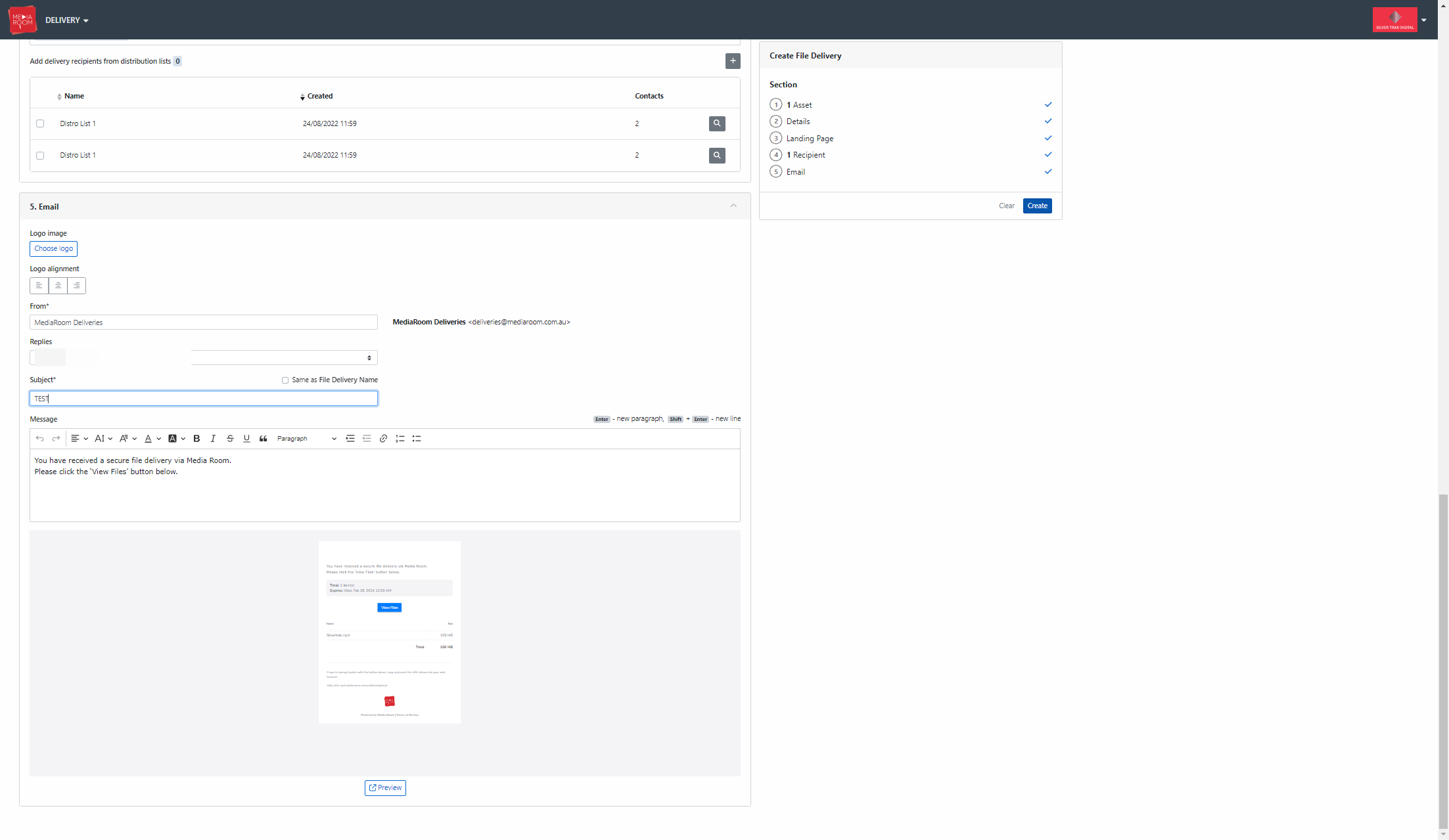Open the font size dropdown
The width and height of the screenshot is (1449, 840).
[103, 439]
